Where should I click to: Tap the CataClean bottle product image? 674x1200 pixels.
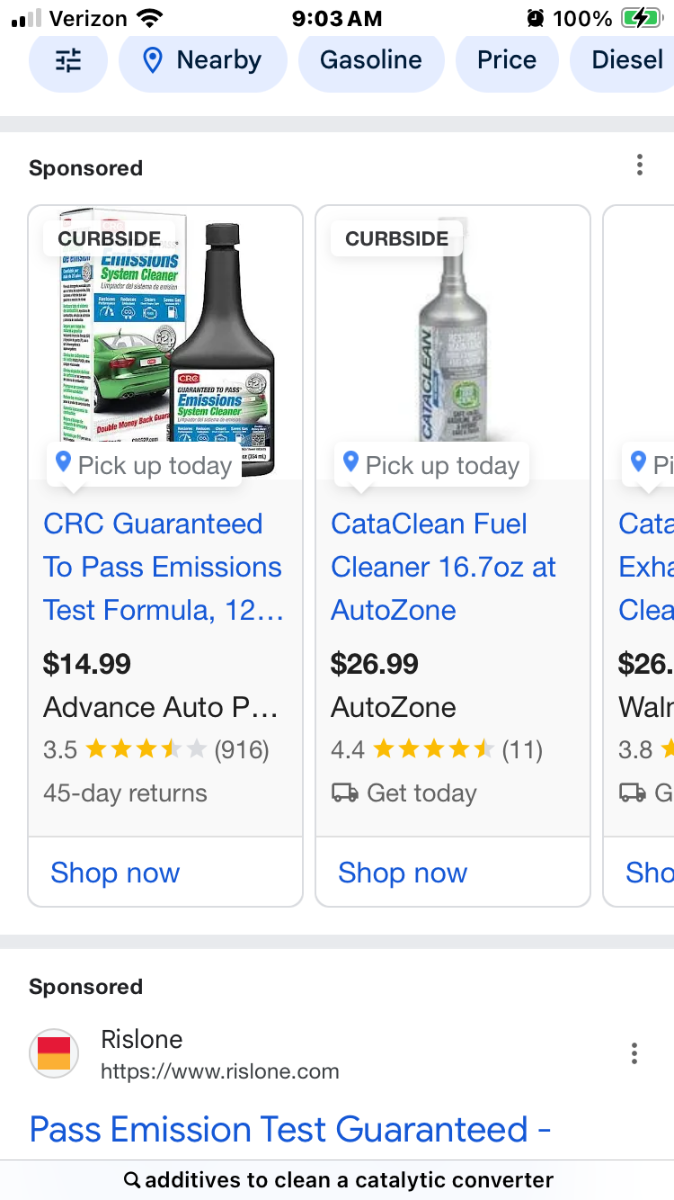point(453,340)
